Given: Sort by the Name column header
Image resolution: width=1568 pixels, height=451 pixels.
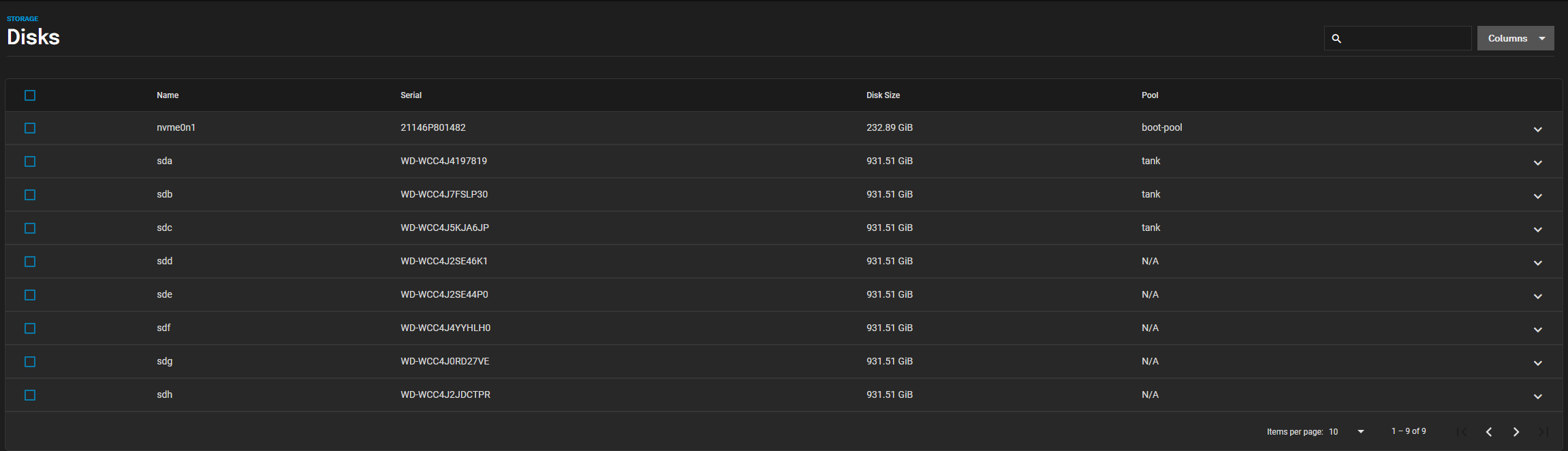Looking at the screenshot, I should 168,95.
